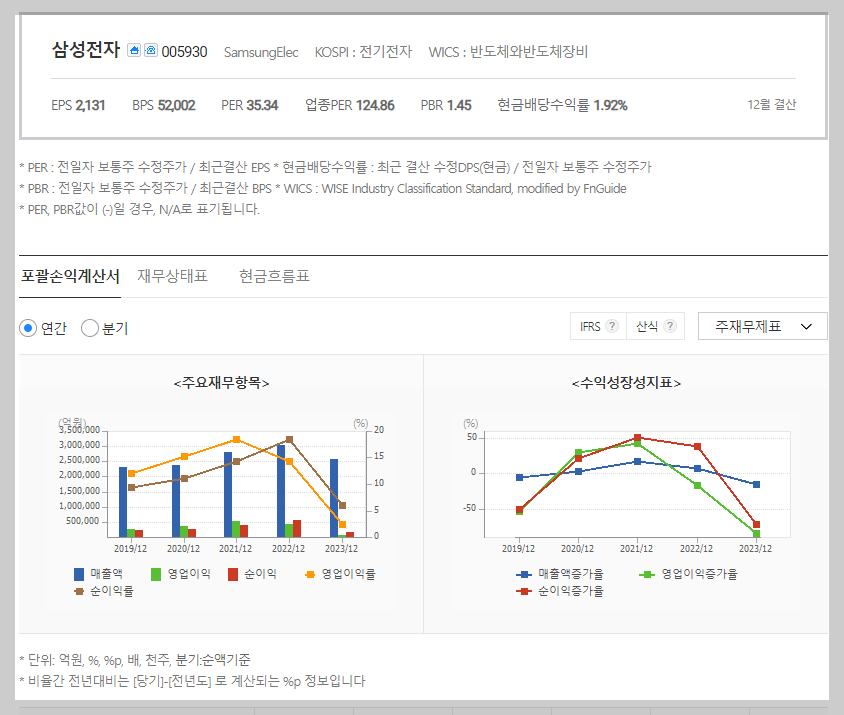Toggle the 순이익률 line legend entry
Image resolution: width=844 pixels, height=715 pixels.
pos(104,591)
